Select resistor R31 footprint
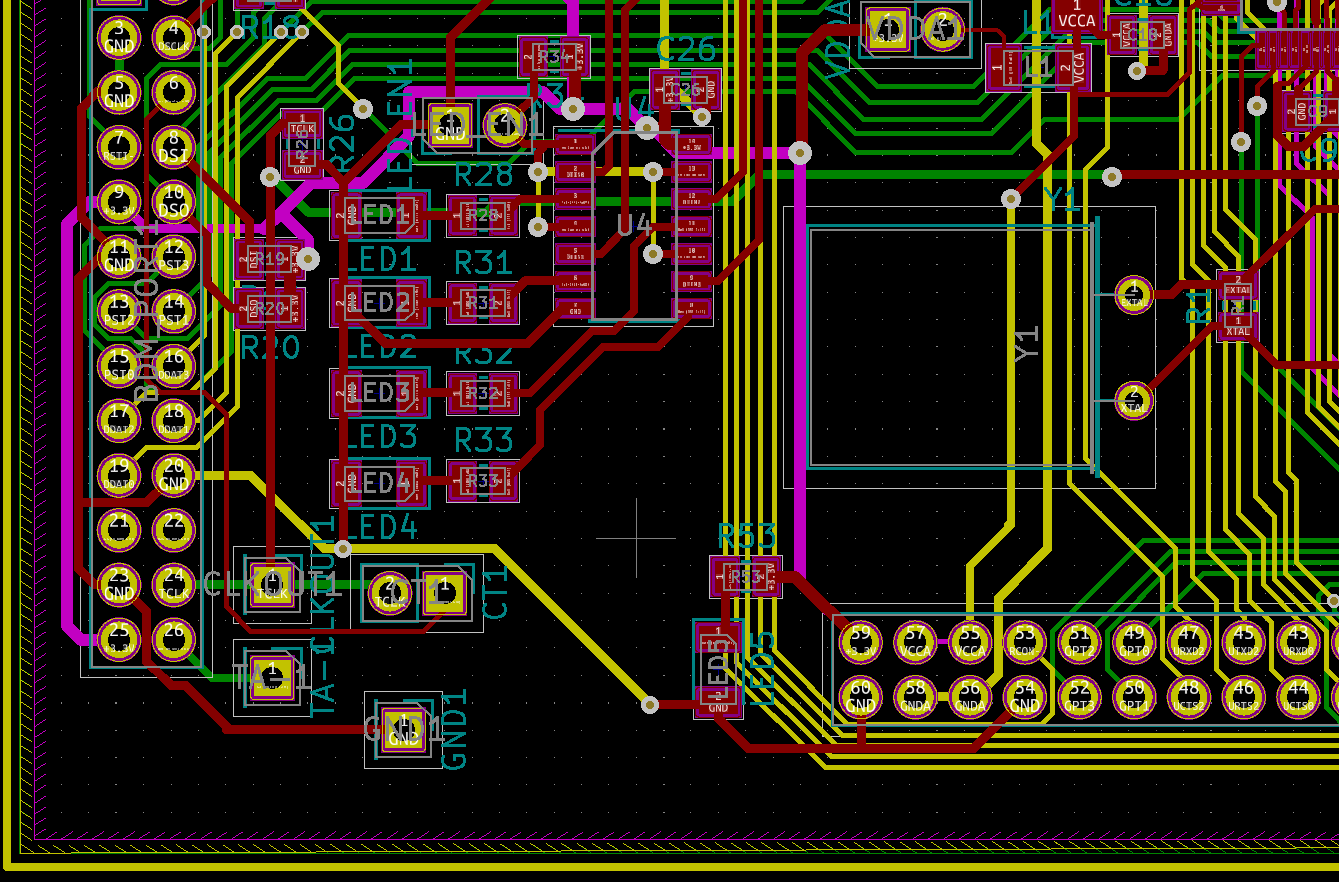1339x882 pixels. click(483, 303)
